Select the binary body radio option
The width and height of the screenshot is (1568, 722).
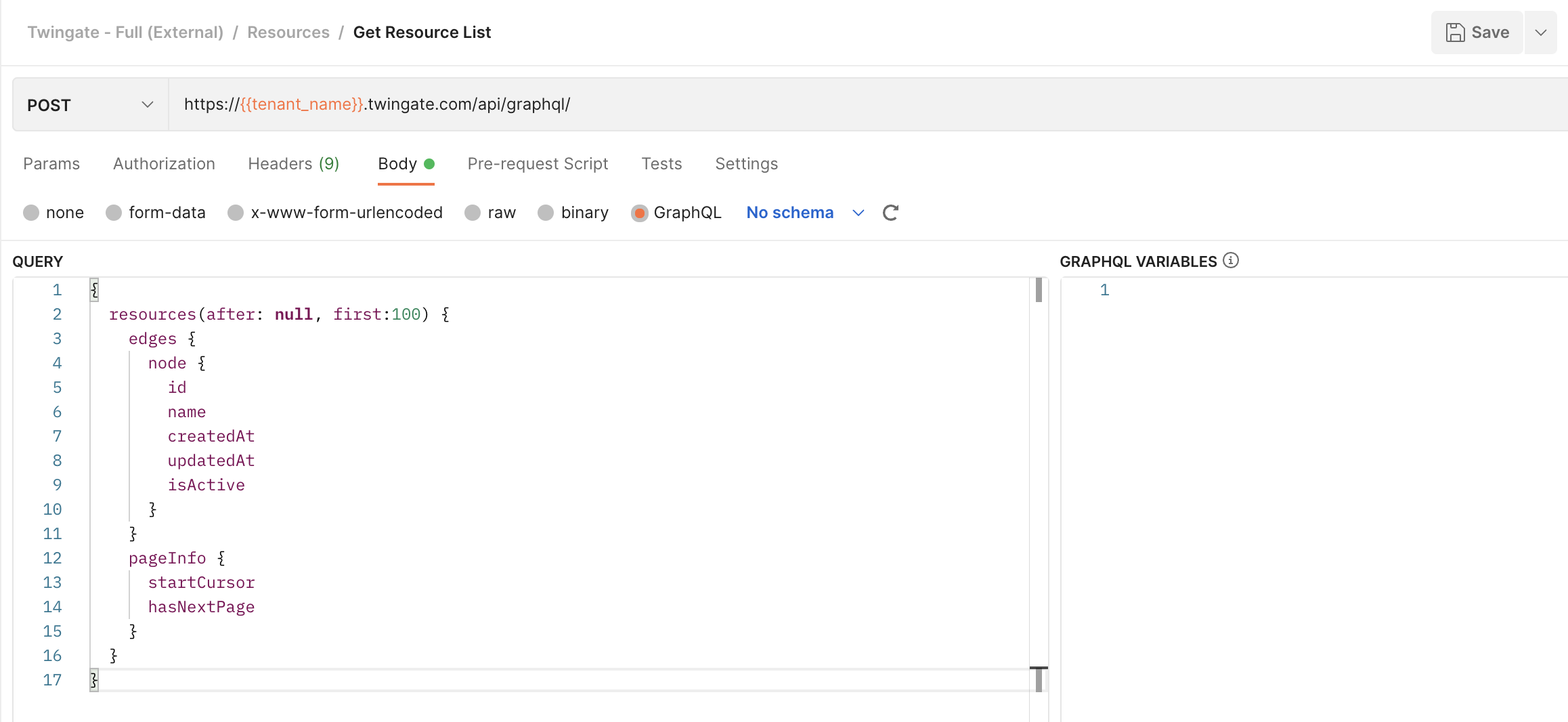pyautogui.click(x=546, y=213)
